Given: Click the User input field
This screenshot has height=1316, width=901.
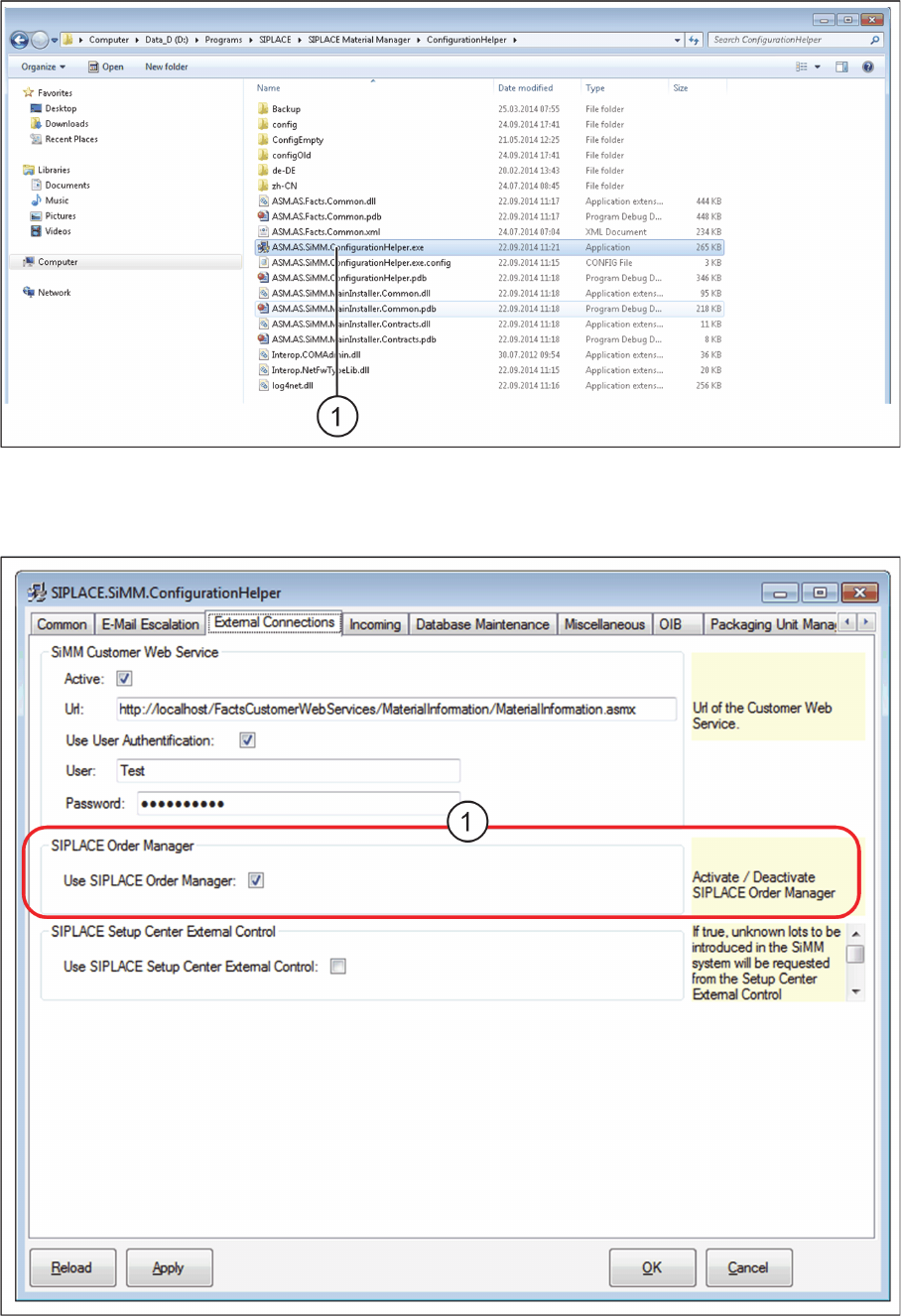Looking at the screenshot, I should (288, 771).
